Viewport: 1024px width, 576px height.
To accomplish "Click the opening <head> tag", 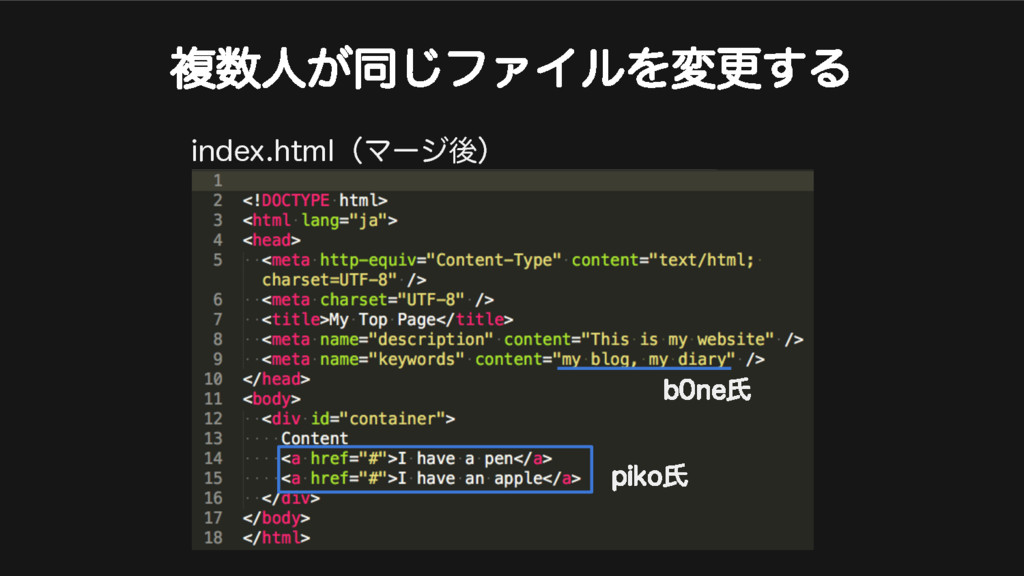I will [x=272, y=240].
